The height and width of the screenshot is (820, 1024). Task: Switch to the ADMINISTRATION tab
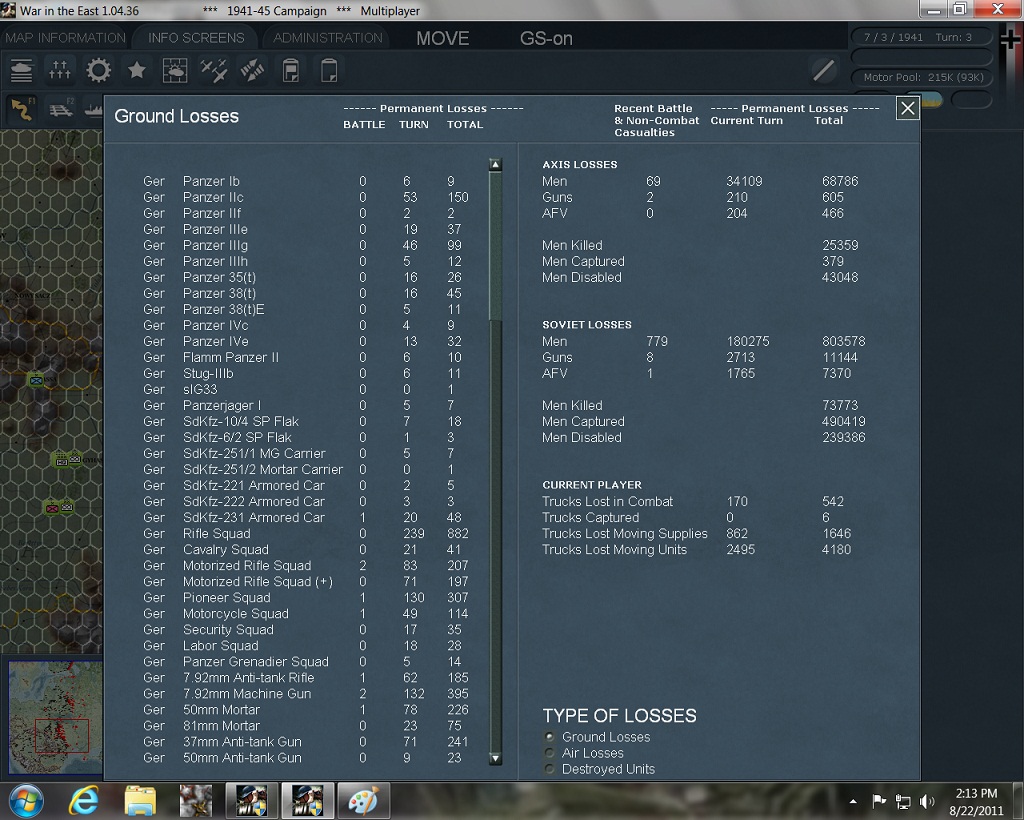click(328, 38)
